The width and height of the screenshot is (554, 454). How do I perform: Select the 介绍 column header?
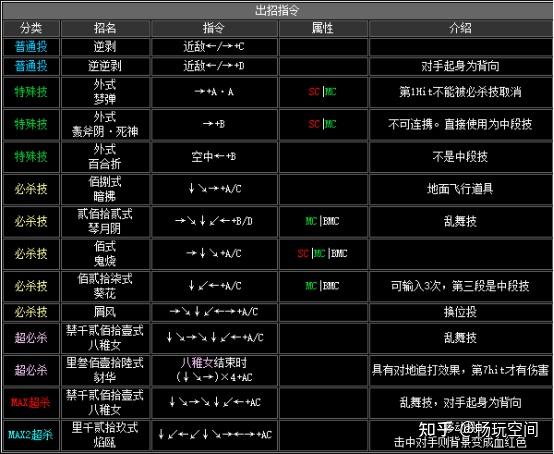(460, 28)
